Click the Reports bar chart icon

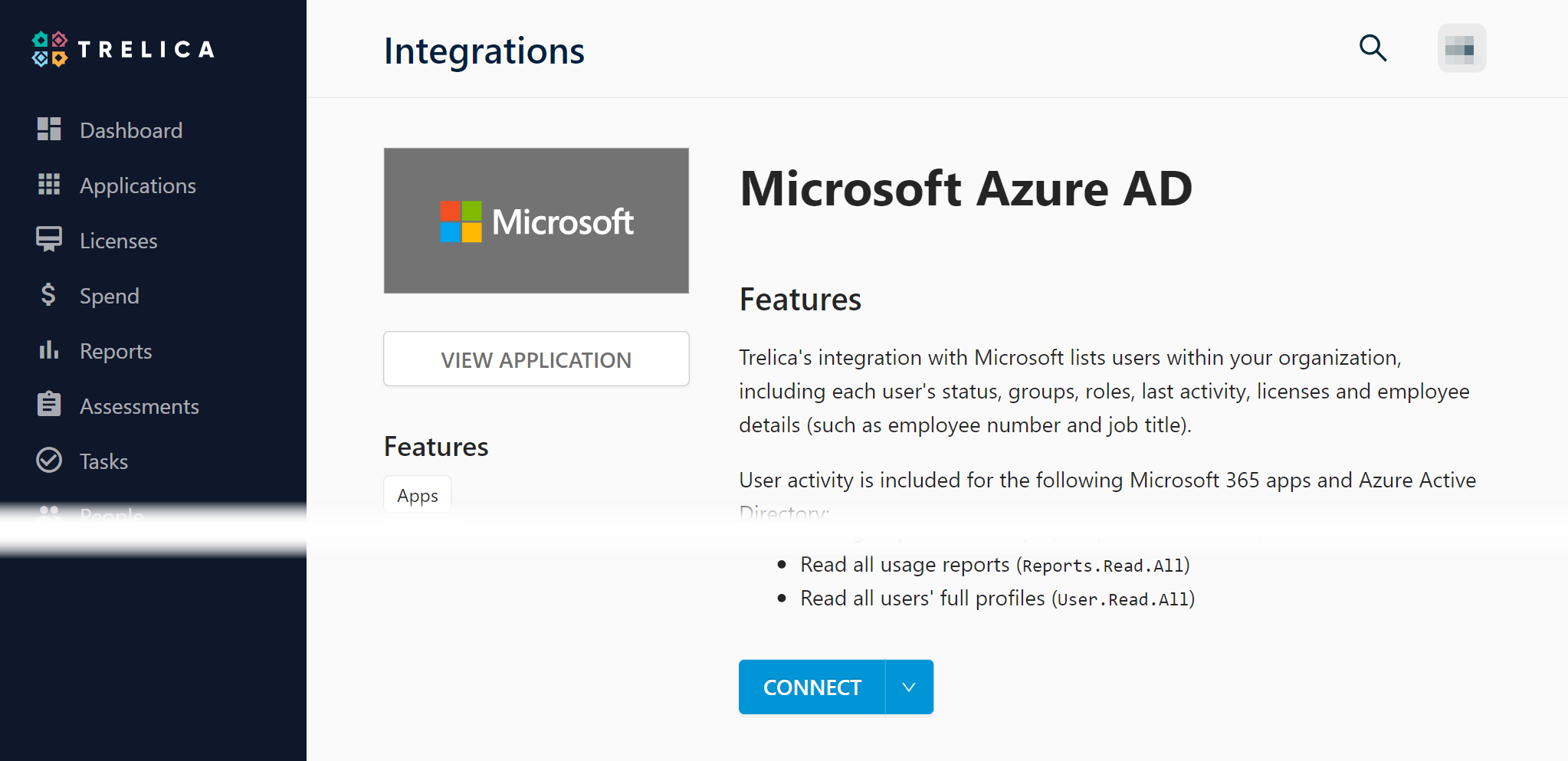click(x=49, y=349)
